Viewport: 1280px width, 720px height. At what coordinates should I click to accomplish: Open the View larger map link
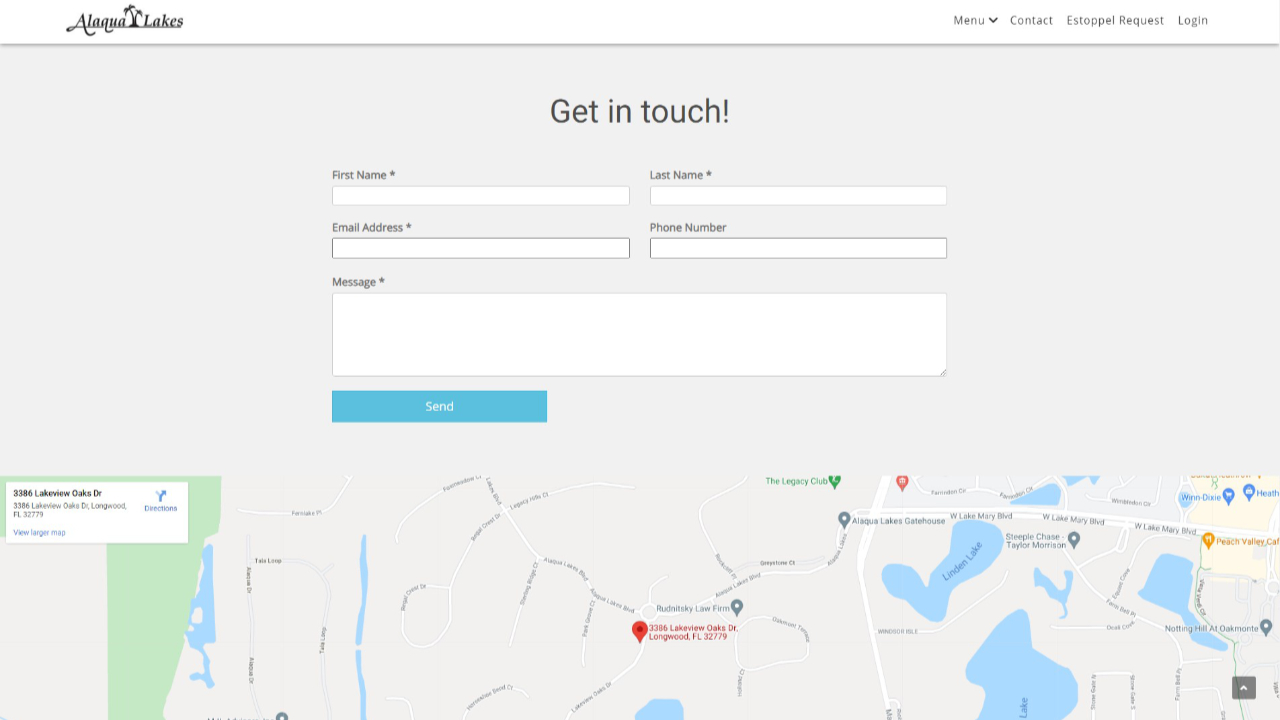pyautogui.click(x=39, y=532)
